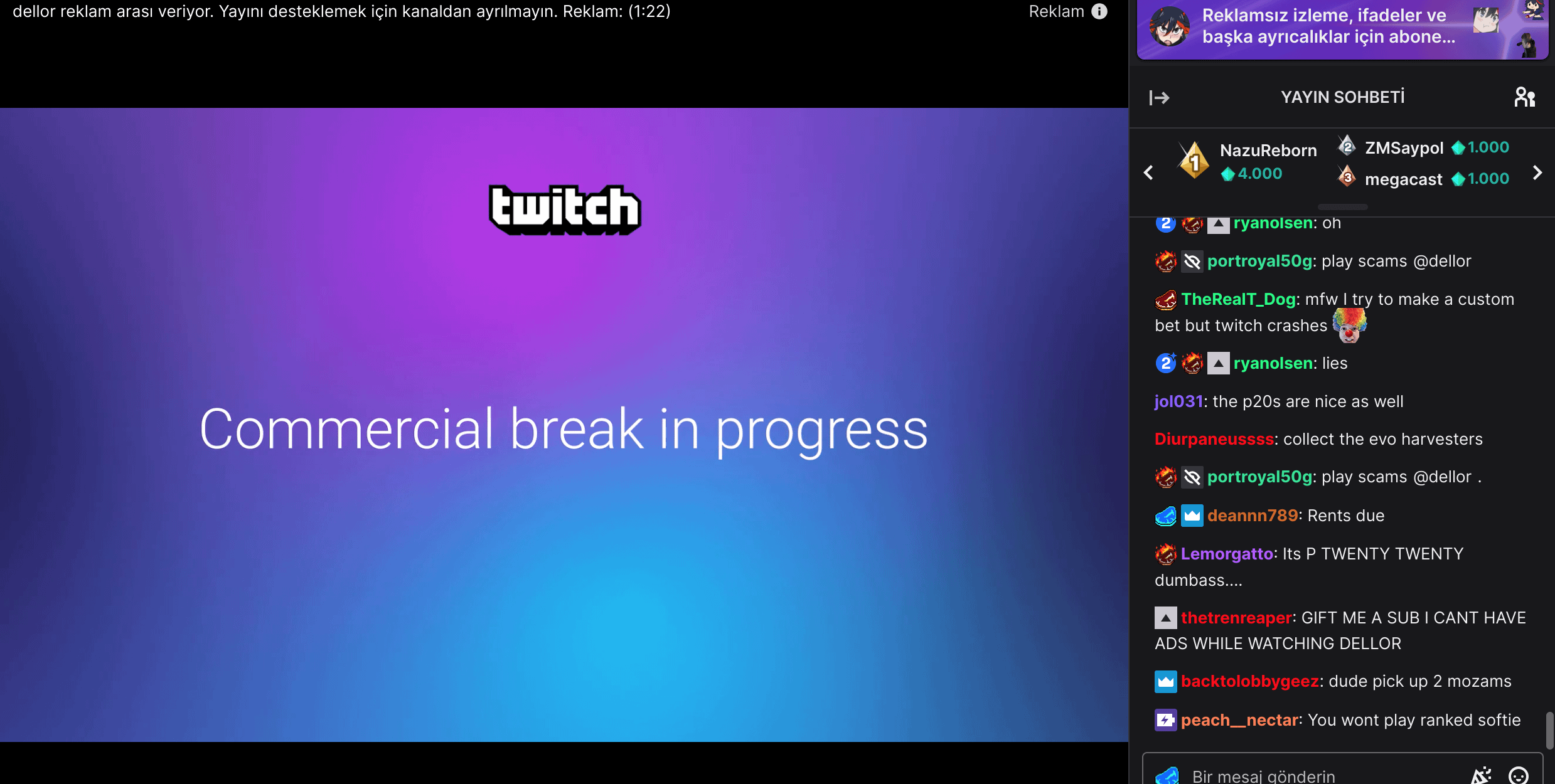
Task: Click the Prime crown badge beside backtolobbygeez
Action: coord(1166,682)
